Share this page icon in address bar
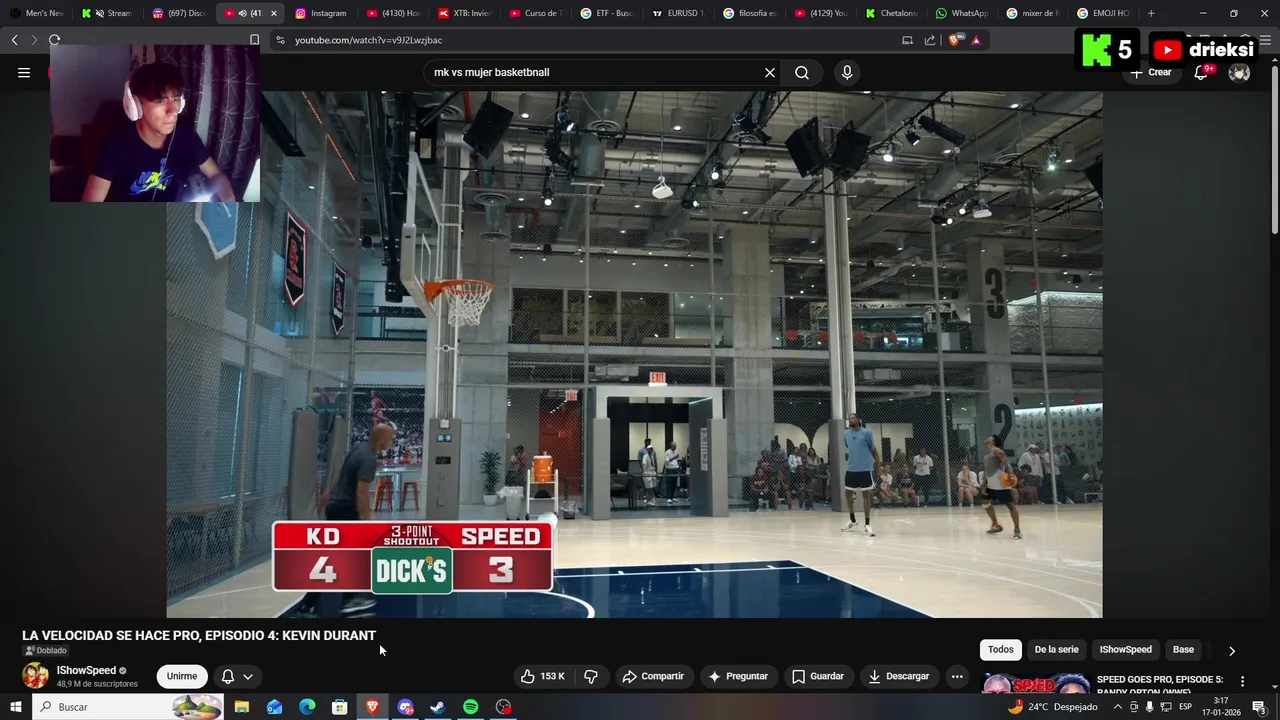 (930, 40)
